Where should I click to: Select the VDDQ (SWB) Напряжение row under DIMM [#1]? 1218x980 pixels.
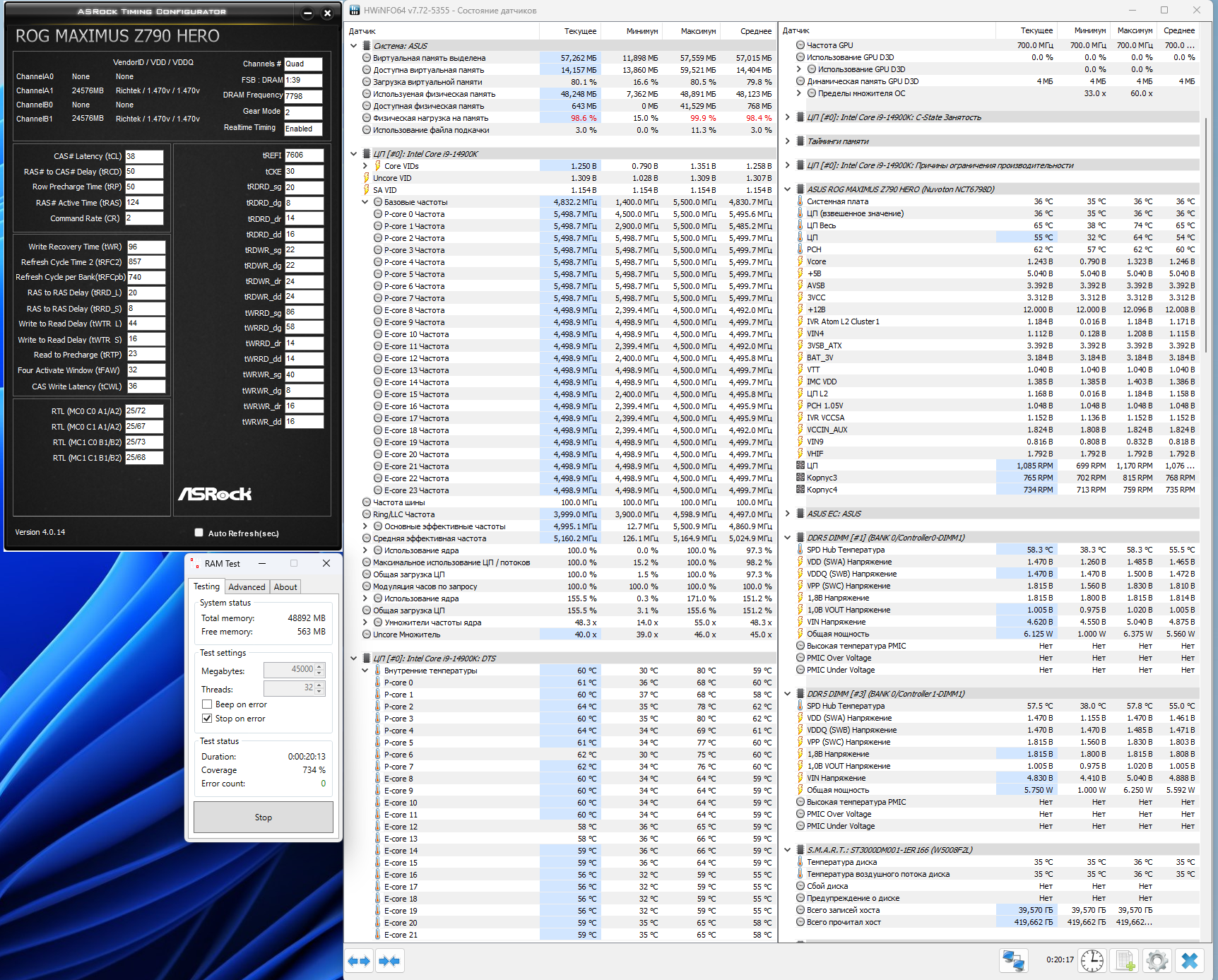click(x=996, y=574)
